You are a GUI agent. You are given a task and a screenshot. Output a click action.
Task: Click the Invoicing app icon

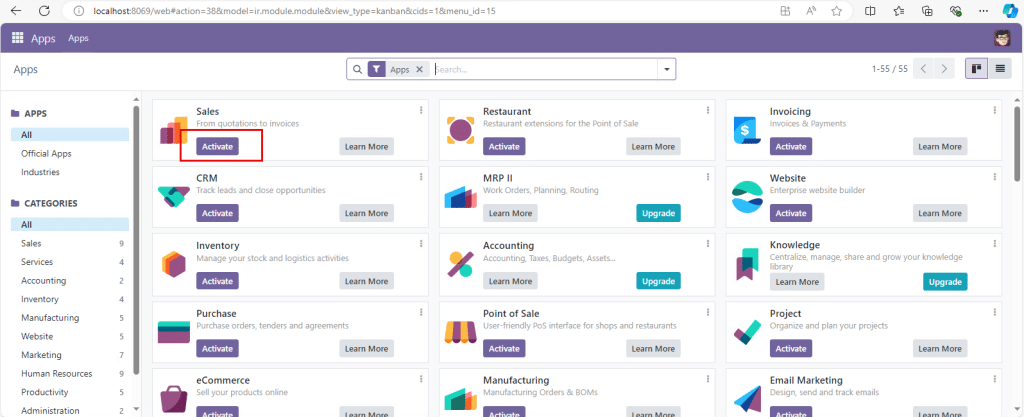pyautogui.click(x=747, y=131)
